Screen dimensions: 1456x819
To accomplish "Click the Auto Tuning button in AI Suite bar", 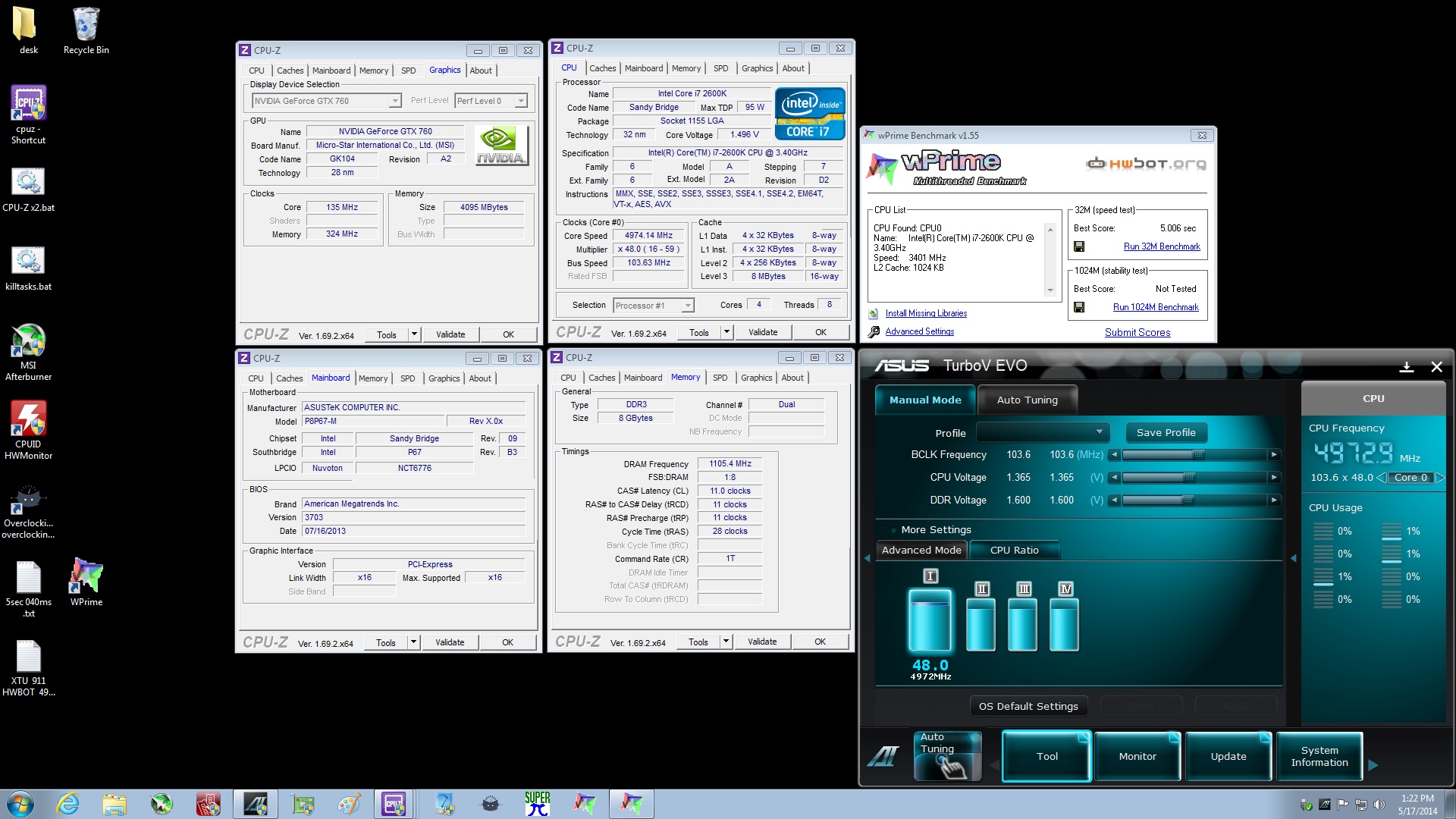I will [947, 756].
